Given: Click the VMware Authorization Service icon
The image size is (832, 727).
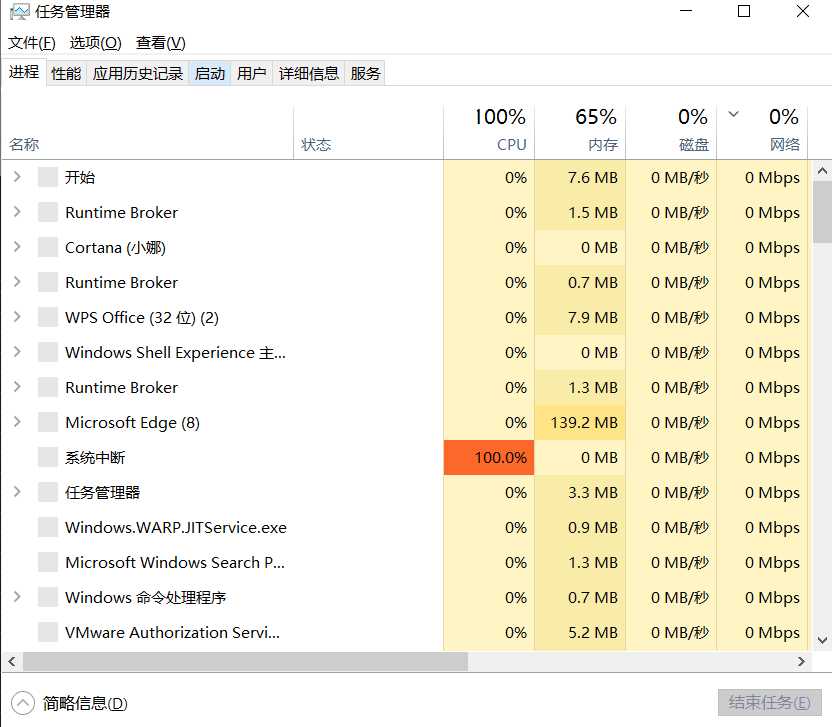Looking at the screenshot, I should [47, 633].
